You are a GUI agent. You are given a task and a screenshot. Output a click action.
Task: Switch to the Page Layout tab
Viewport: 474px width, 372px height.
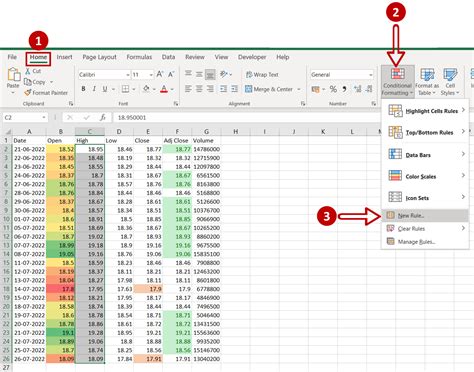(99, 57)
